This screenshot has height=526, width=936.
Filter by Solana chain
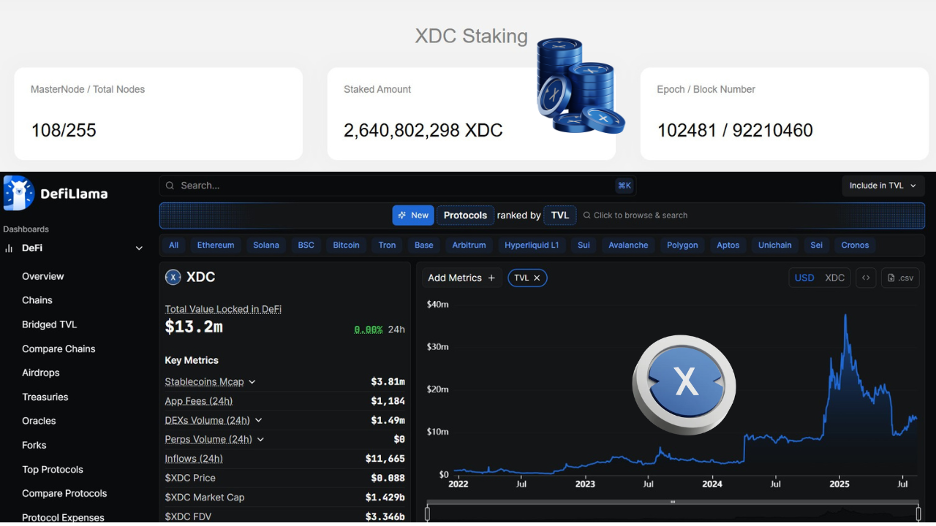[x=266, y=245]
